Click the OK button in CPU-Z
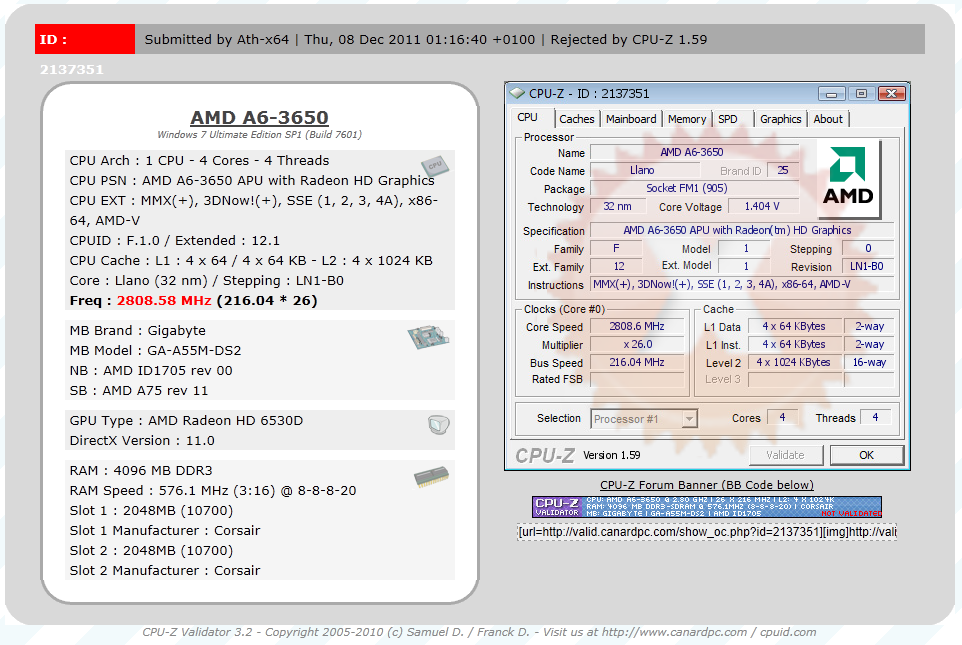962x645 pixels. click(x=866, y=455)
